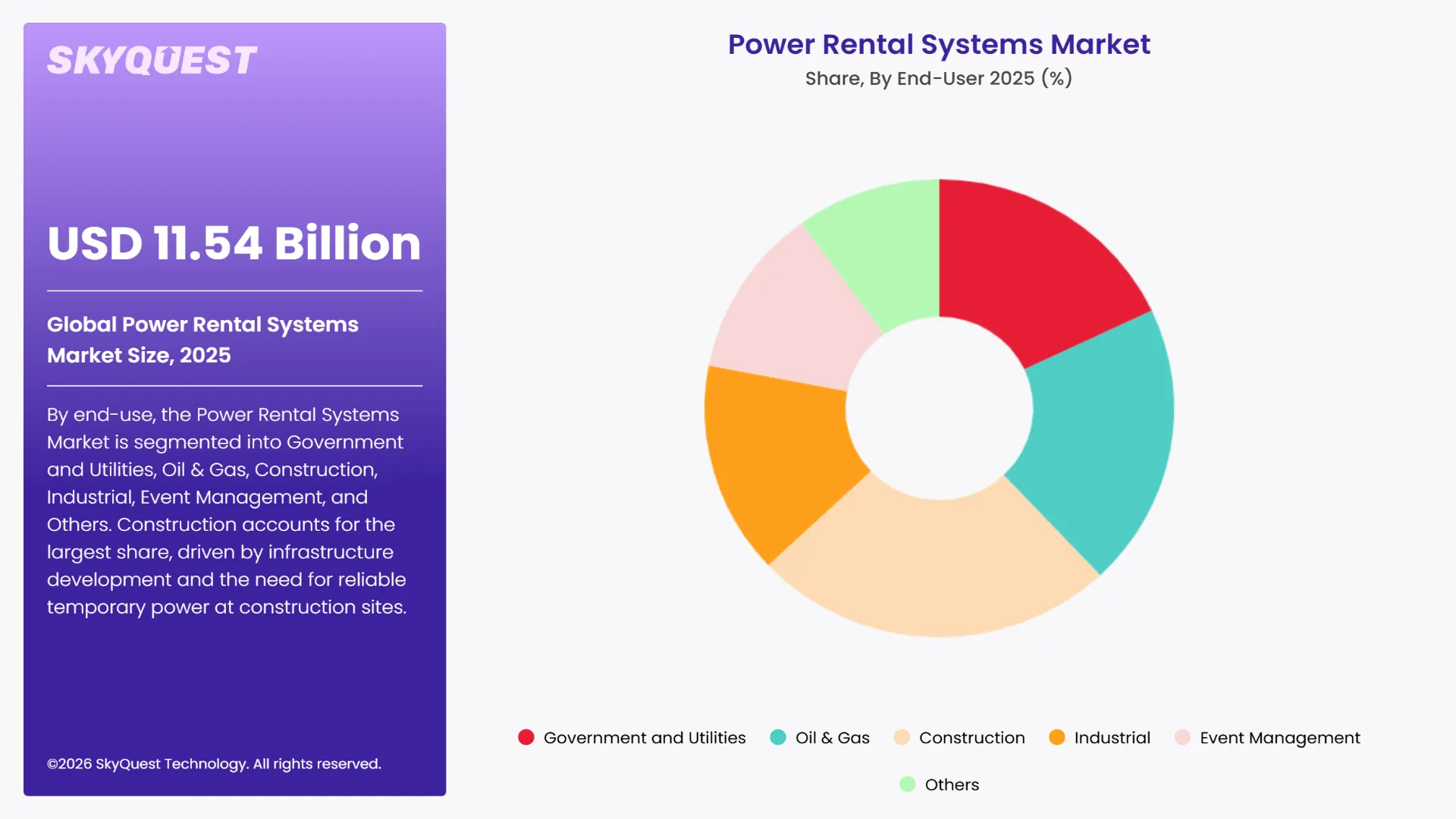
Task: Click the pink Event Management legend dot
Action: pos(1182,737)
